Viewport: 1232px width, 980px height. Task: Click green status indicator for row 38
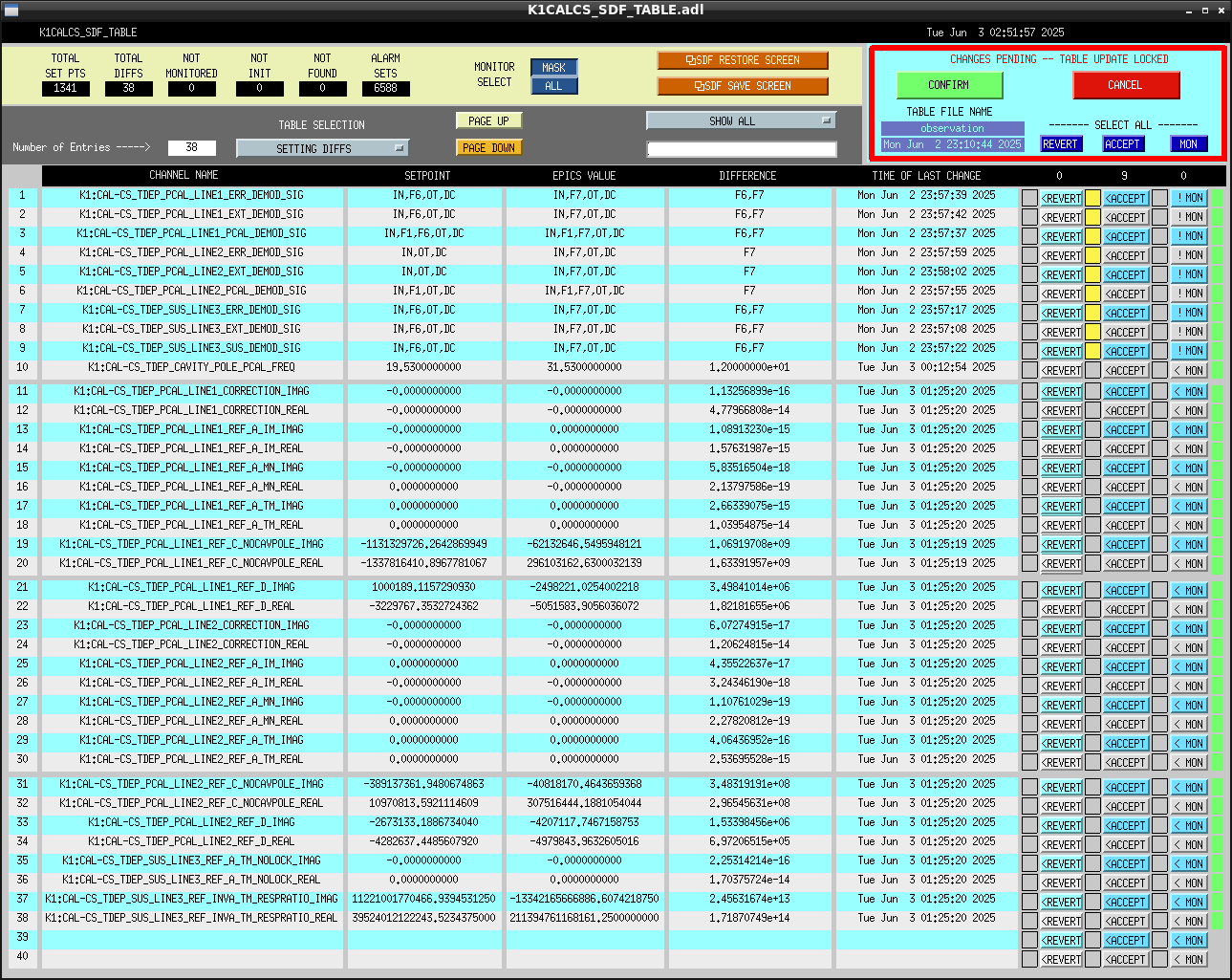pos(1218,922)
